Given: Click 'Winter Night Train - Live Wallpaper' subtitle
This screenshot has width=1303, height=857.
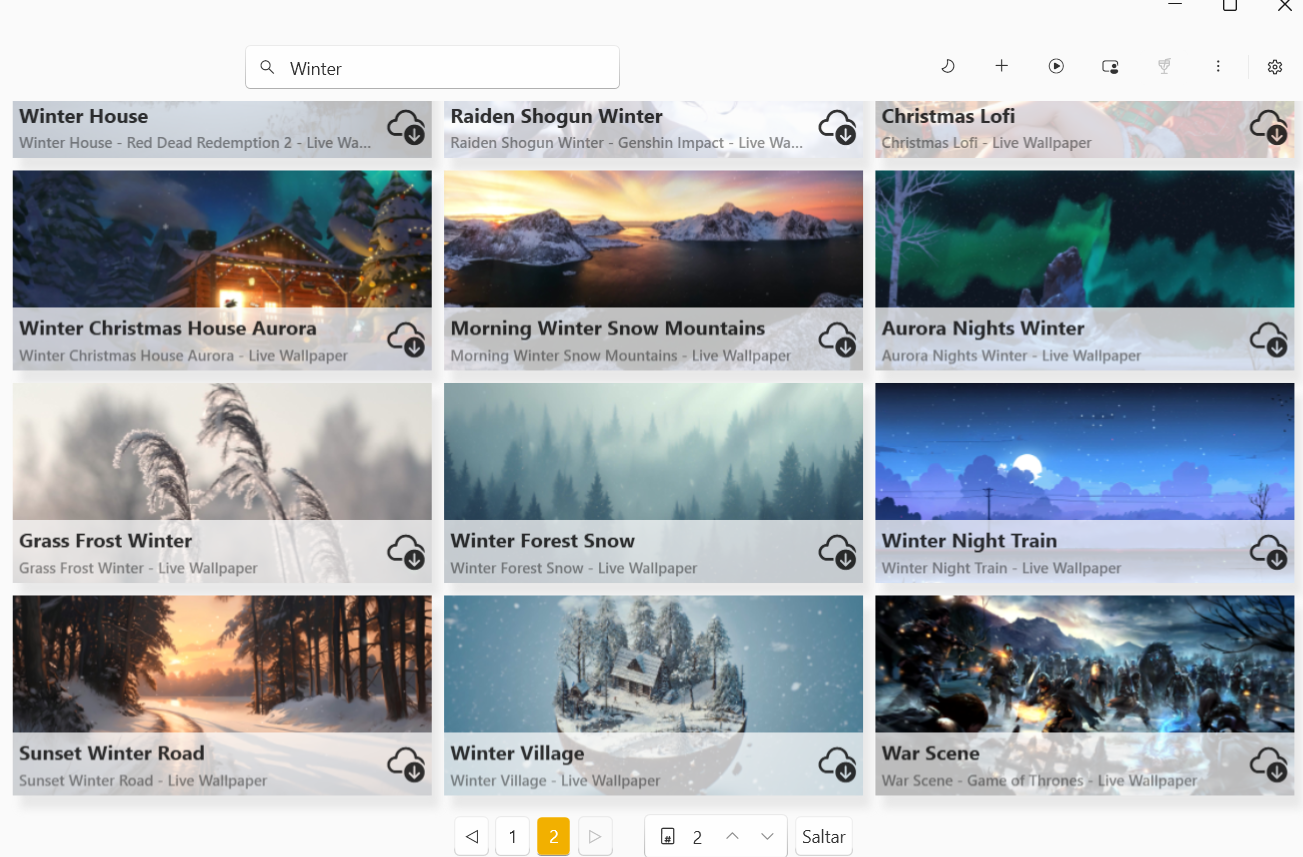Looking at the screenshot, I should pyautogui.click(x=1001, y=568).
